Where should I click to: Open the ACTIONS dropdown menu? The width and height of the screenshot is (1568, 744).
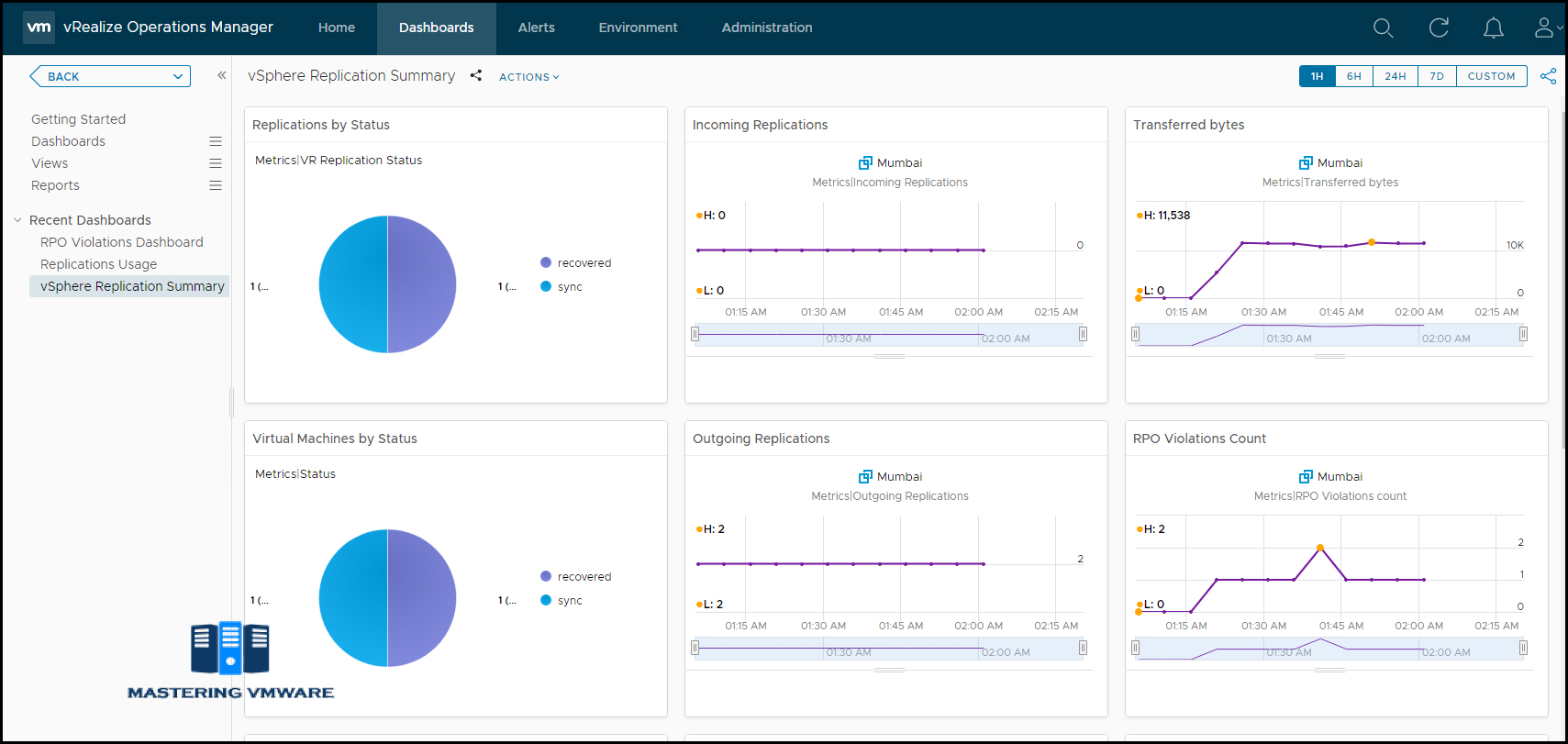coord(529,77)
